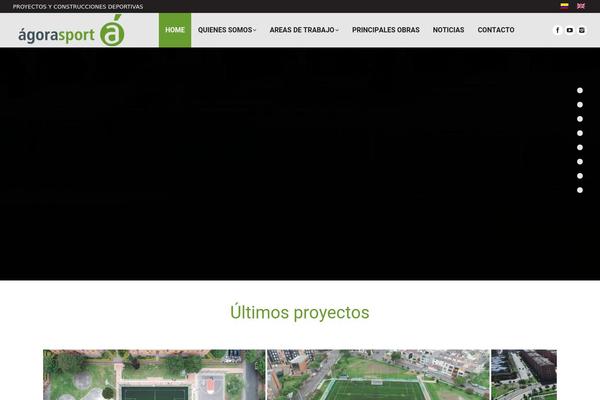Select the first slider navigation dot
This screenshot has height=400, width=600.
click(x=580, y=90)
